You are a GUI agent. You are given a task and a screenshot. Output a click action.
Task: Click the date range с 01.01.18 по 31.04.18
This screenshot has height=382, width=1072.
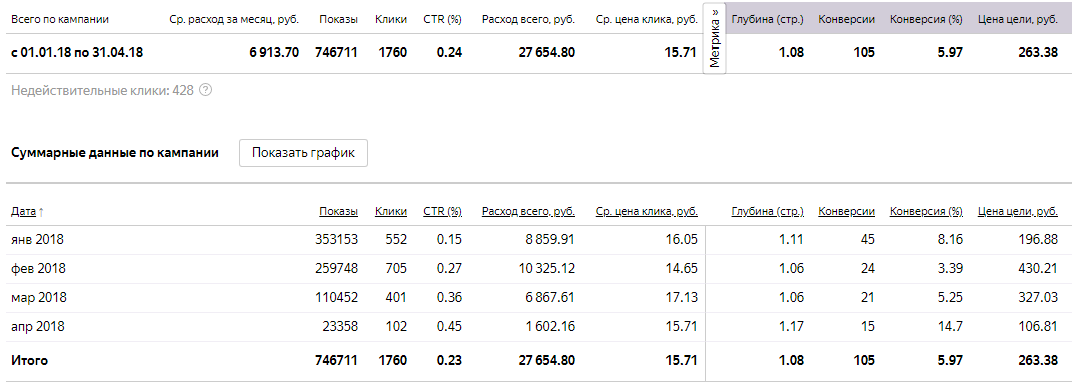point(77,52)
